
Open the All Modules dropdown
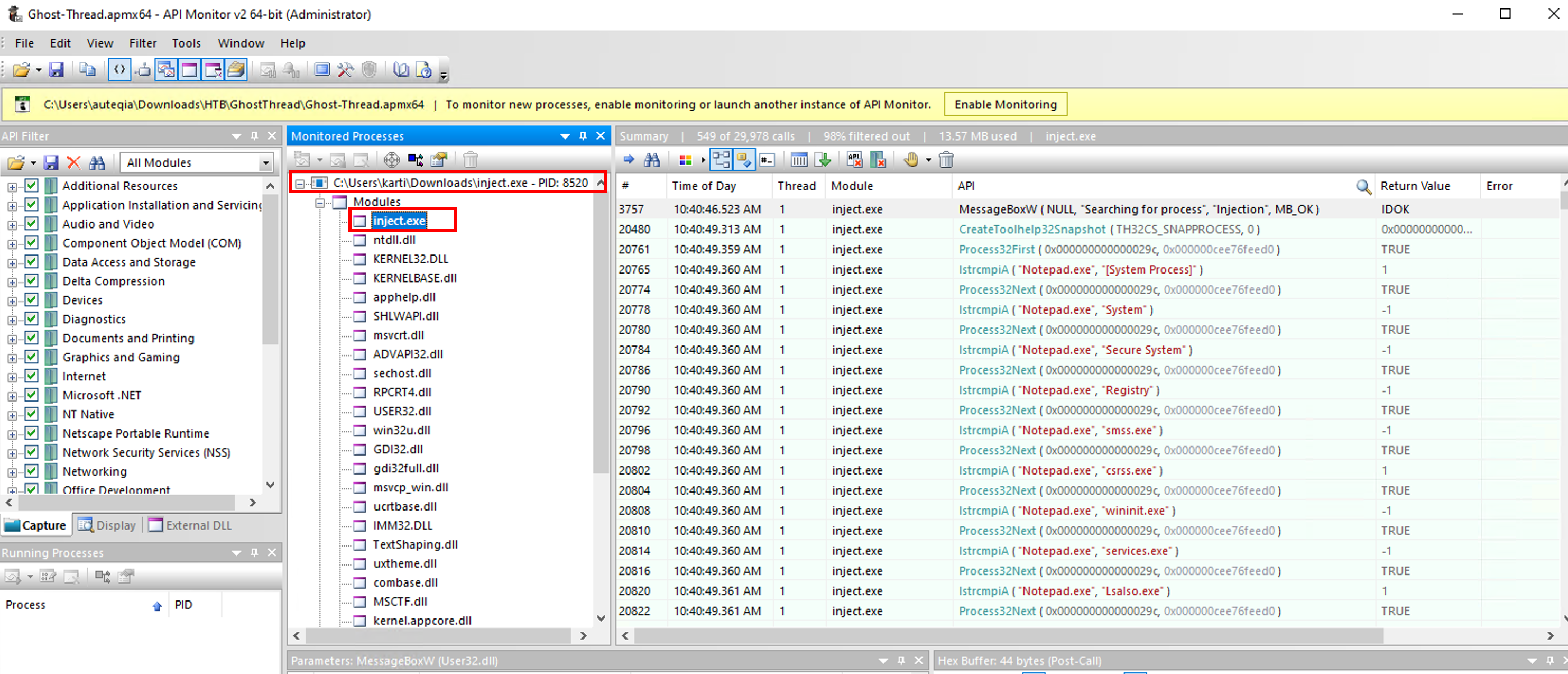[x=265, y=163]
